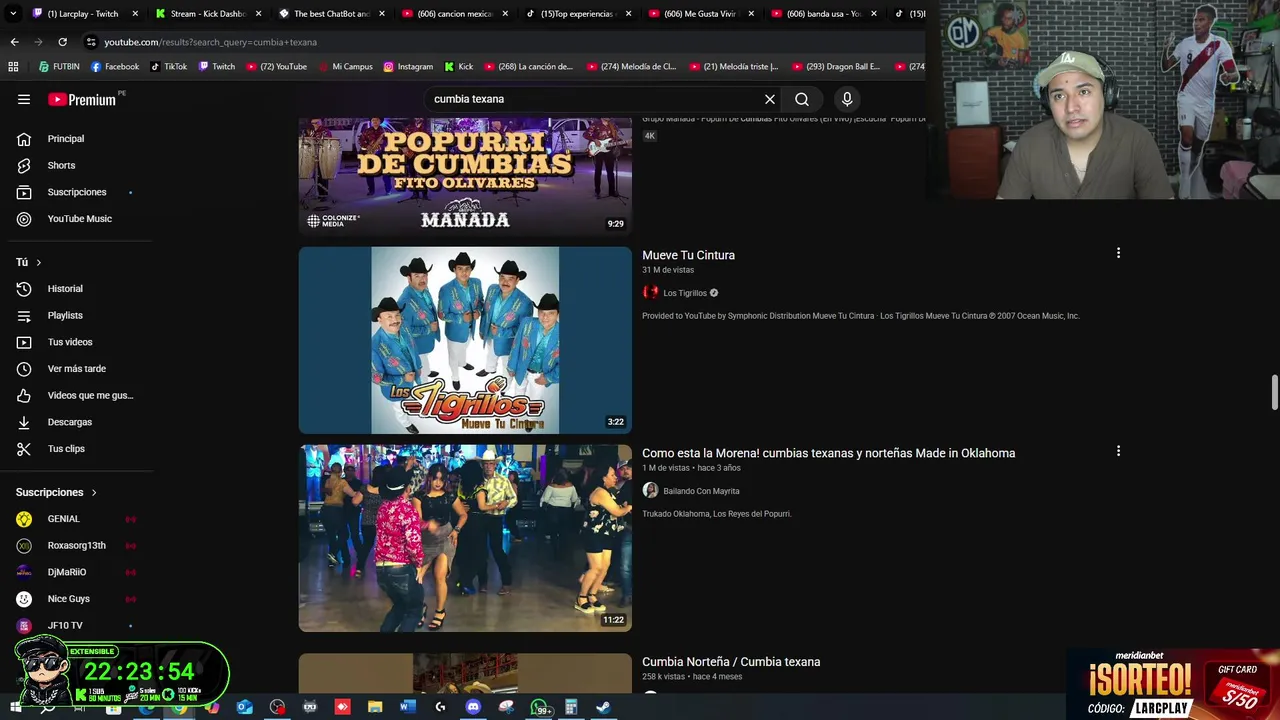The image size is (1280, 720).
Task: Open Roxasorg13th channel subscription
Action: tap(76, 545)
